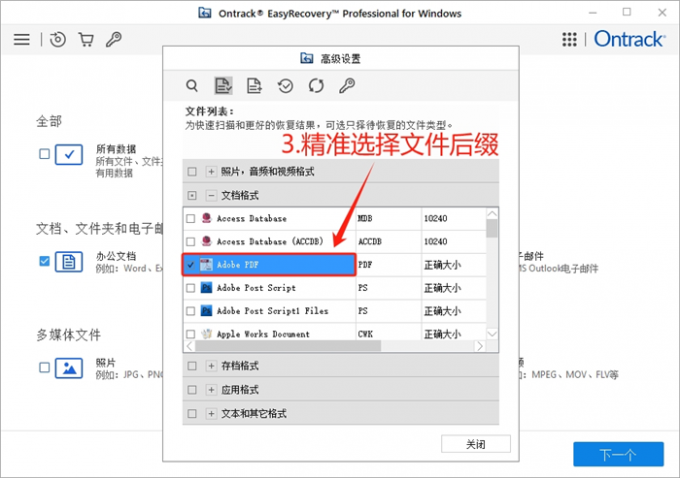The height and width of the screenshot is (478, 680).
Task: Click the photos tile icon
Action: coord(69,368)
